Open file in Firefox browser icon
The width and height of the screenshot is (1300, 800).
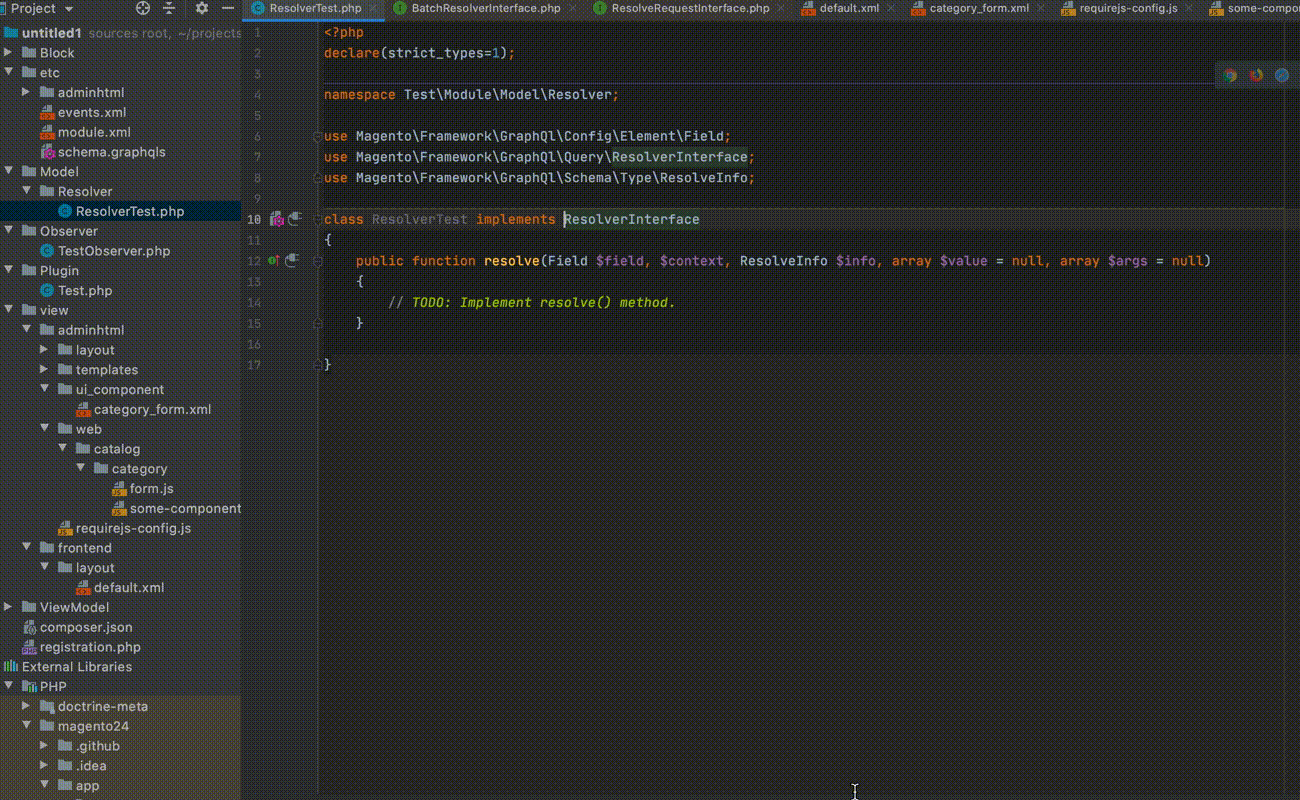[x=1256, y=75]
